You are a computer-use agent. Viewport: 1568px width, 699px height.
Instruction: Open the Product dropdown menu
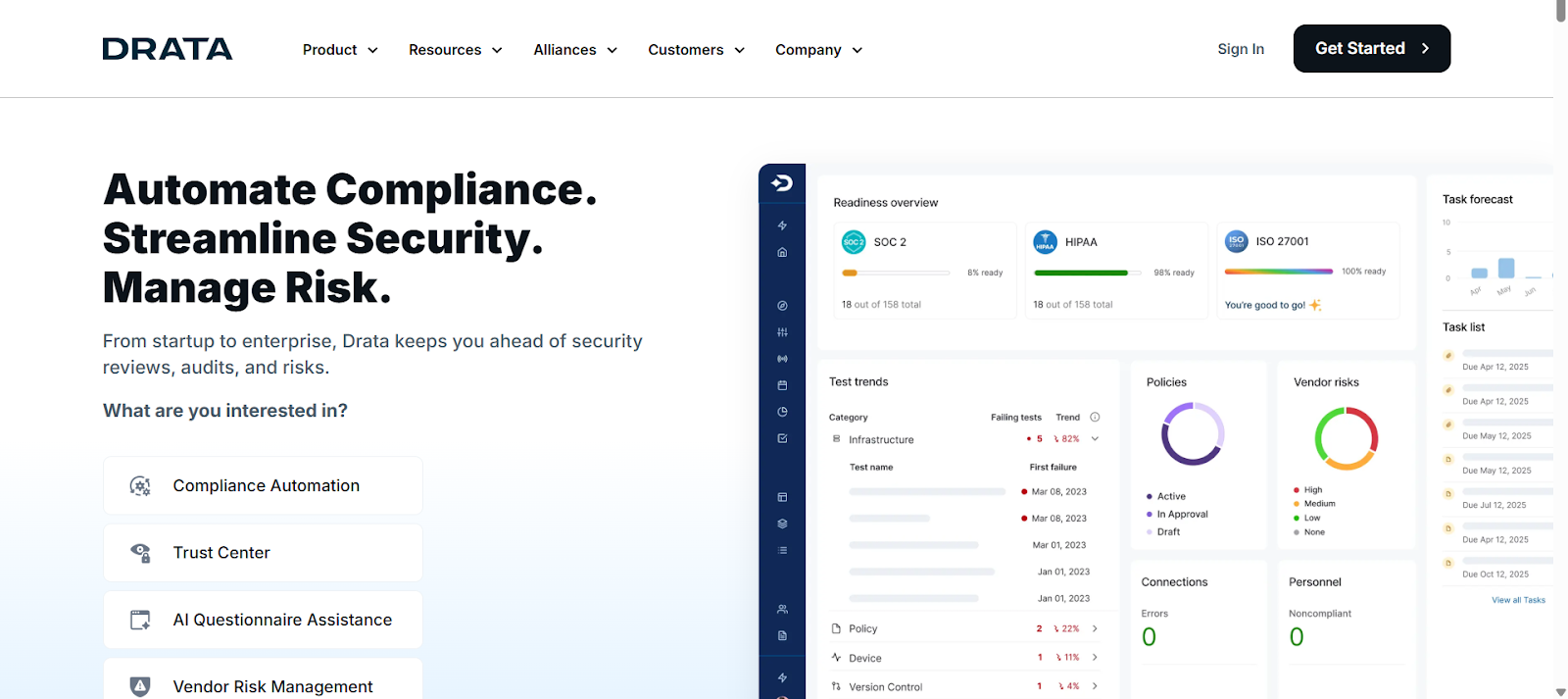pyautogui.click(x=340, y=49)
